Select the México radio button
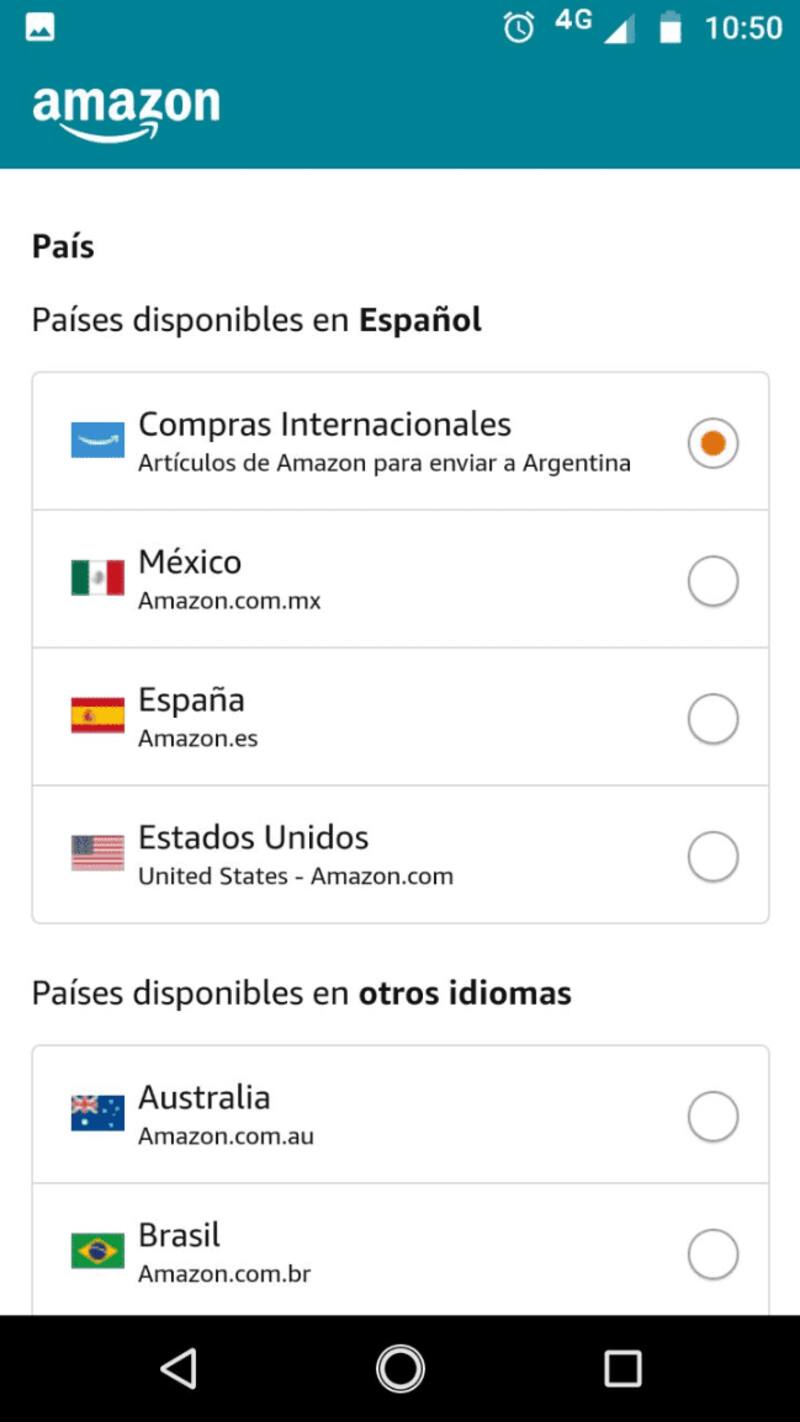The width and height of the screenshot is (800, 1422). (713, 581)
